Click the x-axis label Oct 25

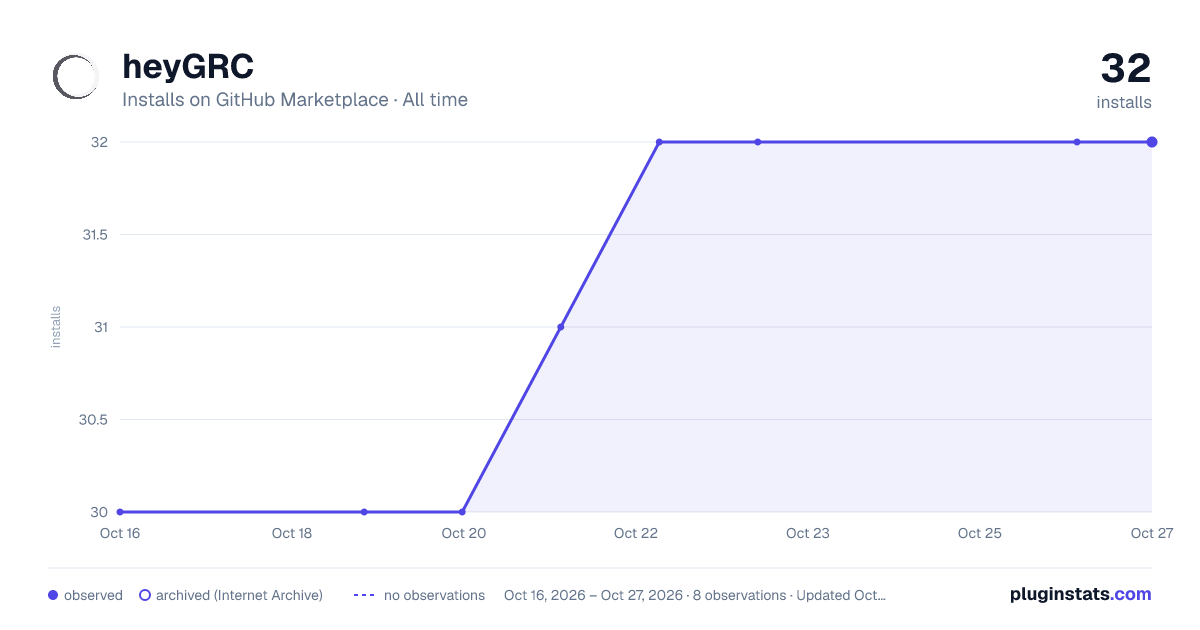pyautogui.click(x=980, y=533)
